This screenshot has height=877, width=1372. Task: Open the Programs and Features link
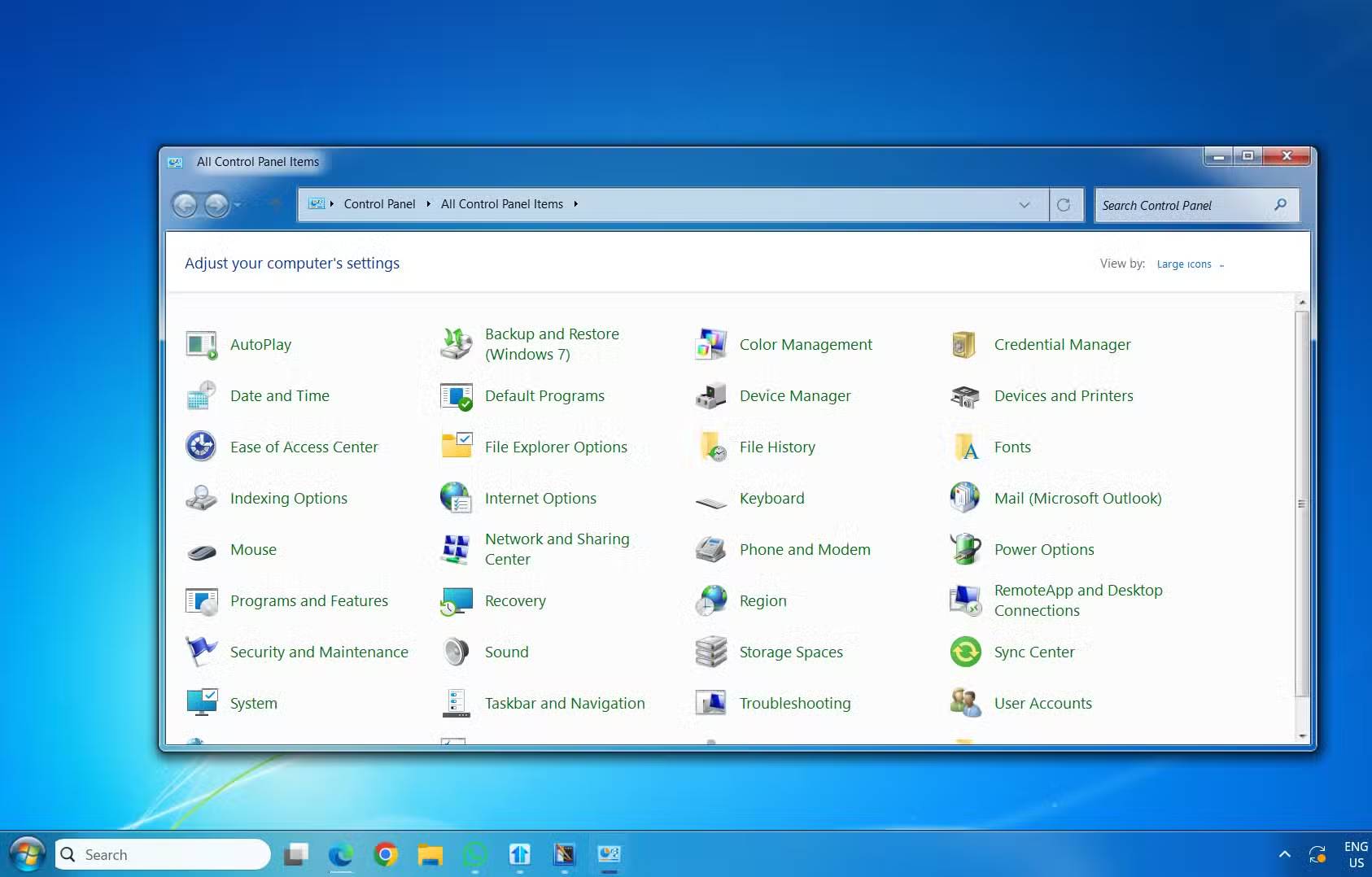pyautogui.click(x=308, y=601)
